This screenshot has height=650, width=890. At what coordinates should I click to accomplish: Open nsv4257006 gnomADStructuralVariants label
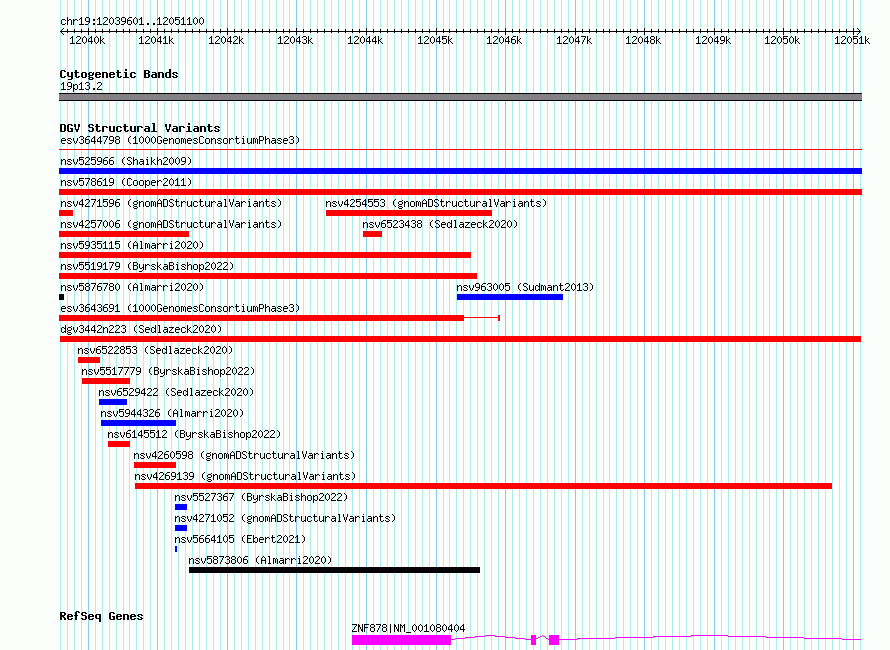pos(171,224)
